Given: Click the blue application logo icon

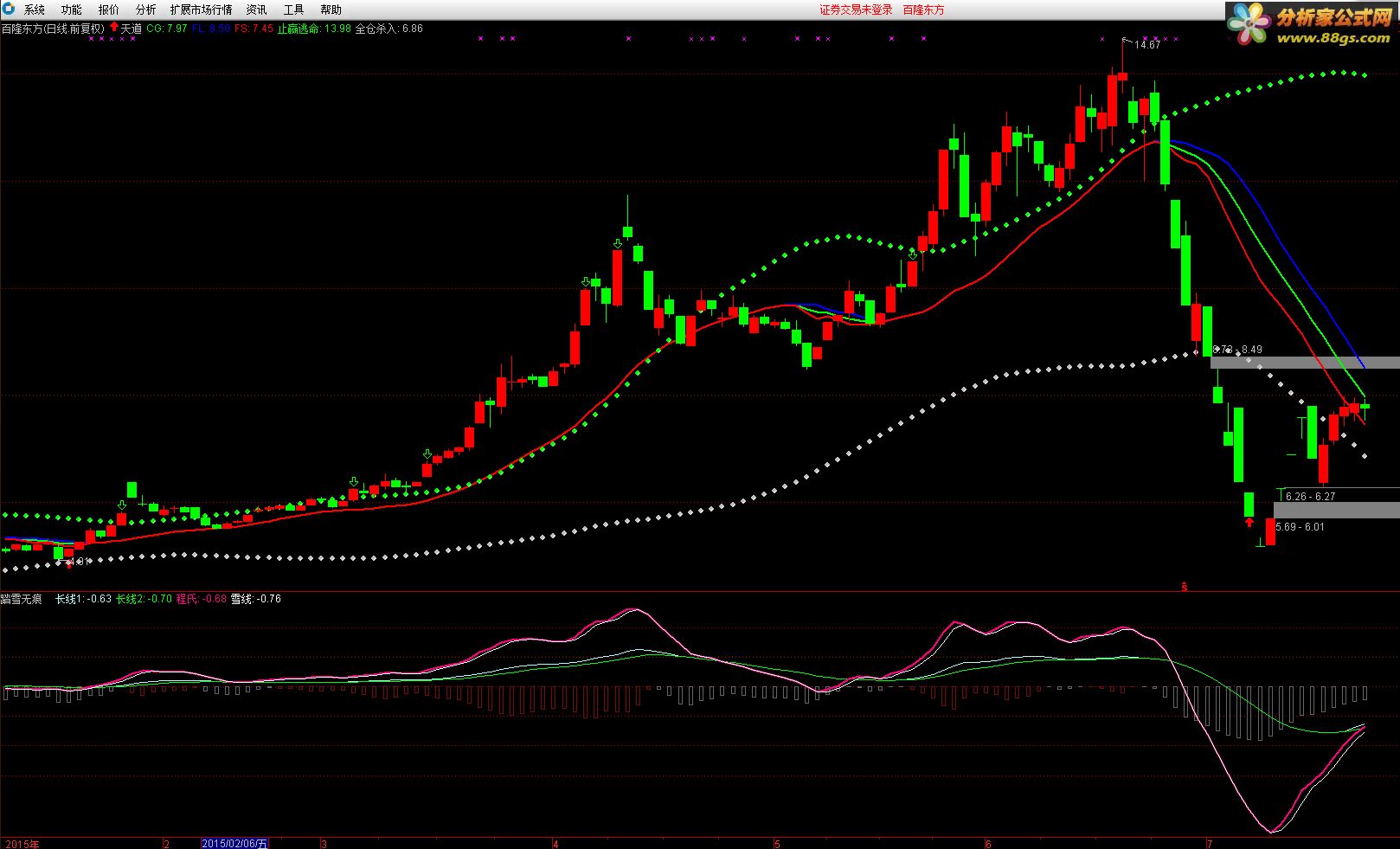Looking at the screenshot, I should (9, 10).
